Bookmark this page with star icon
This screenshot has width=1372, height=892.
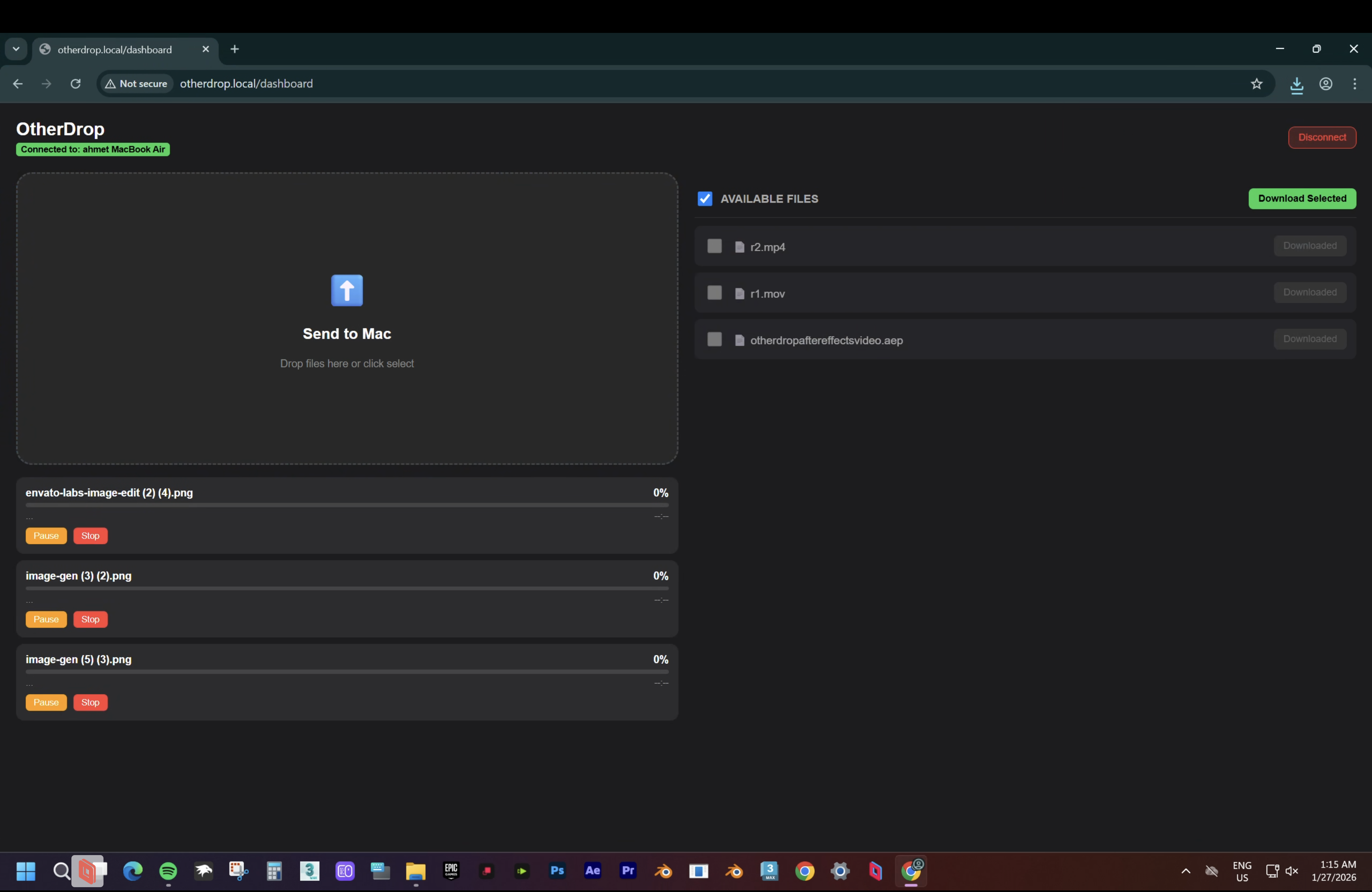1256,84
